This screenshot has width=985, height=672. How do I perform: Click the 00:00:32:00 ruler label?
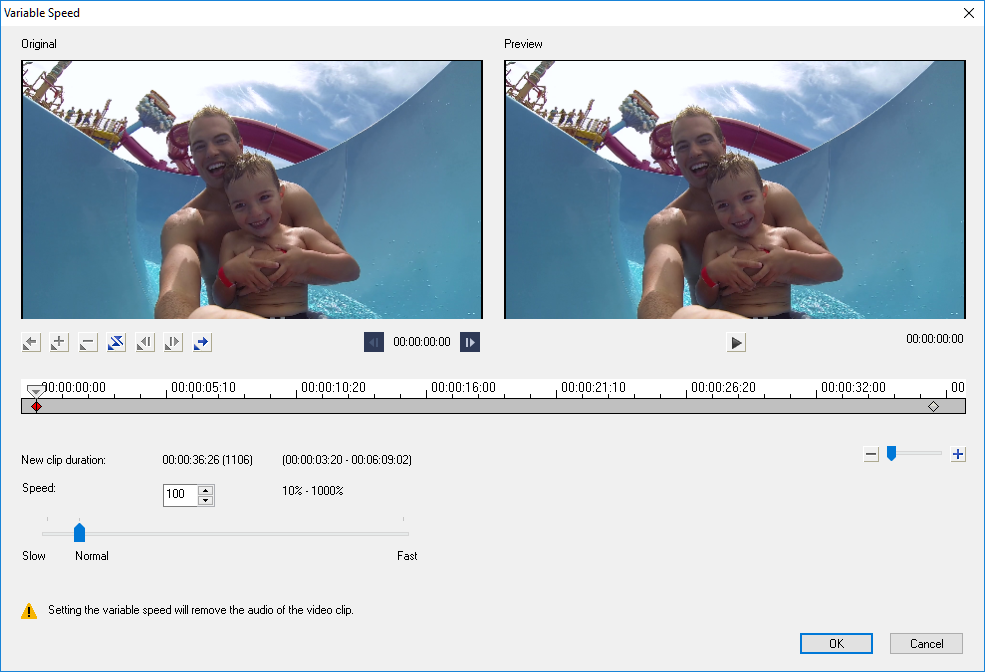(x=854, y=387)
